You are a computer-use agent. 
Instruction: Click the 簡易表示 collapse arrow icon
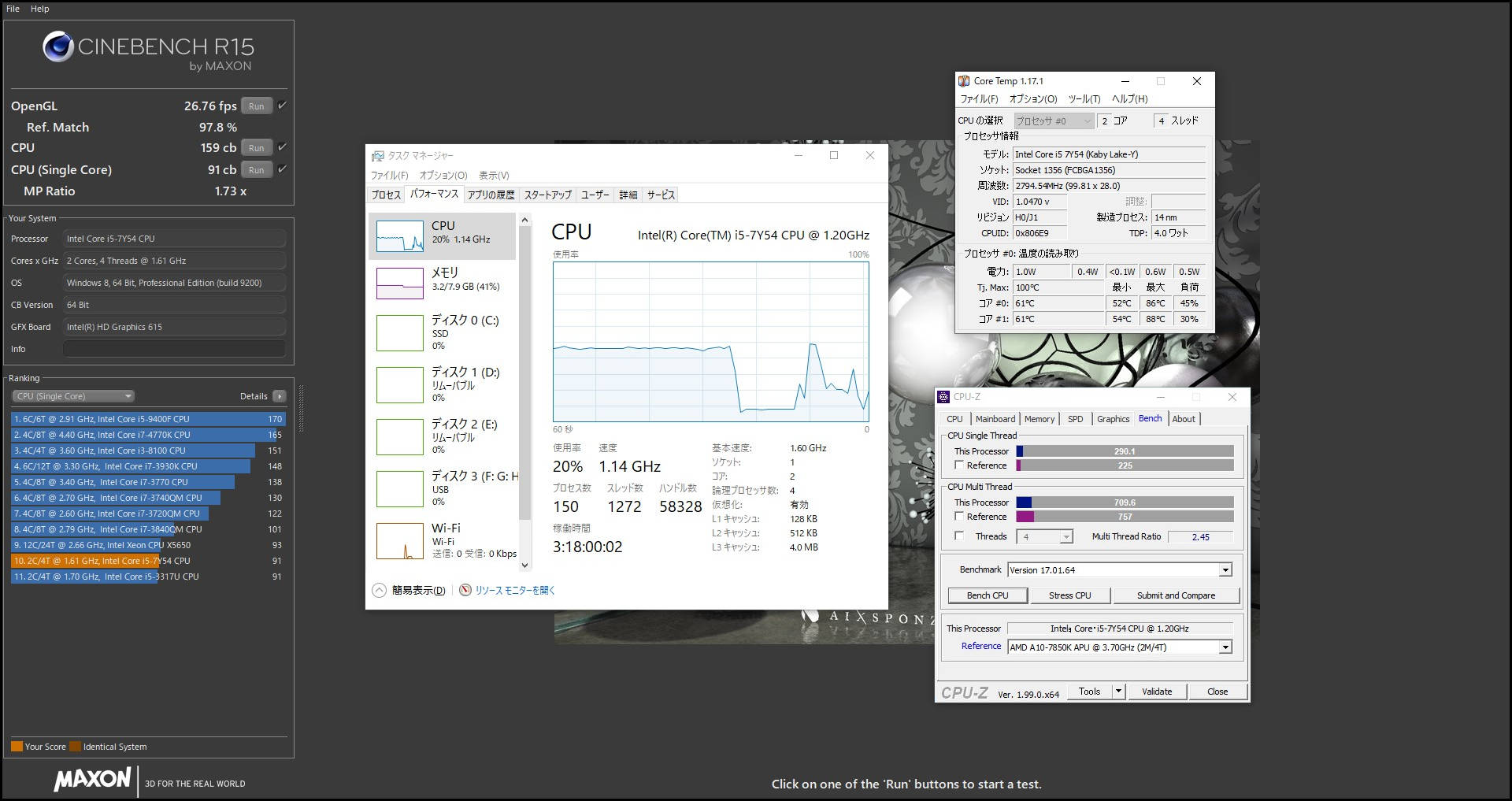(x=379, y=590)
